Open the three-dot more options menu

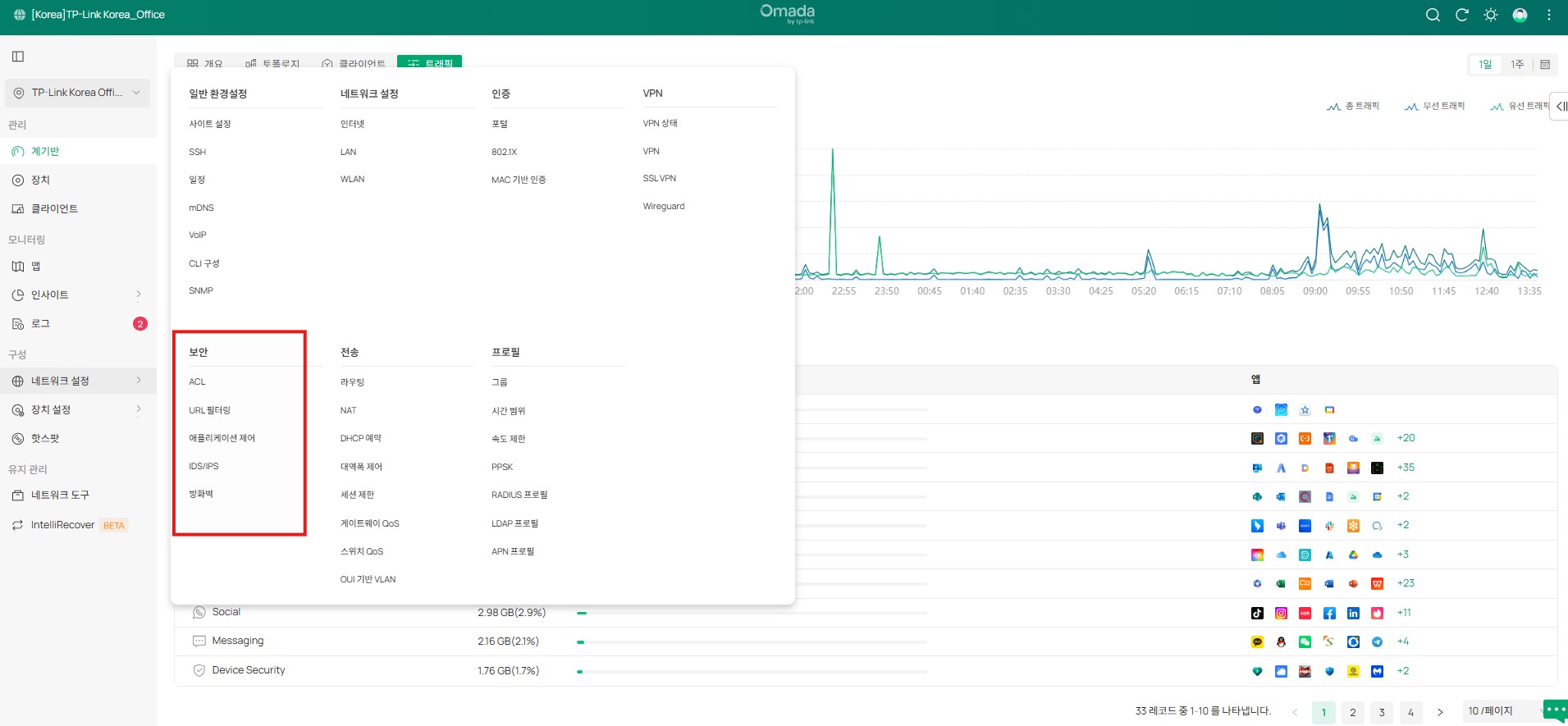[1549, 15]
